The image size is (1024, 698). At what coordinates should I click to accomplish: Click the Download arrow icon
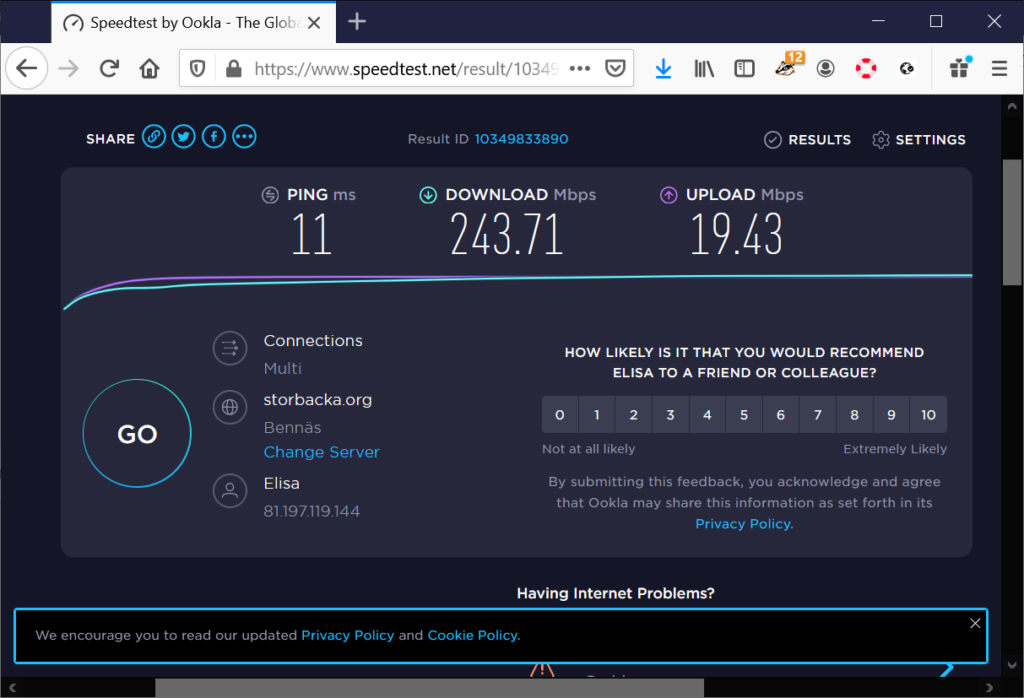point(428,195)
